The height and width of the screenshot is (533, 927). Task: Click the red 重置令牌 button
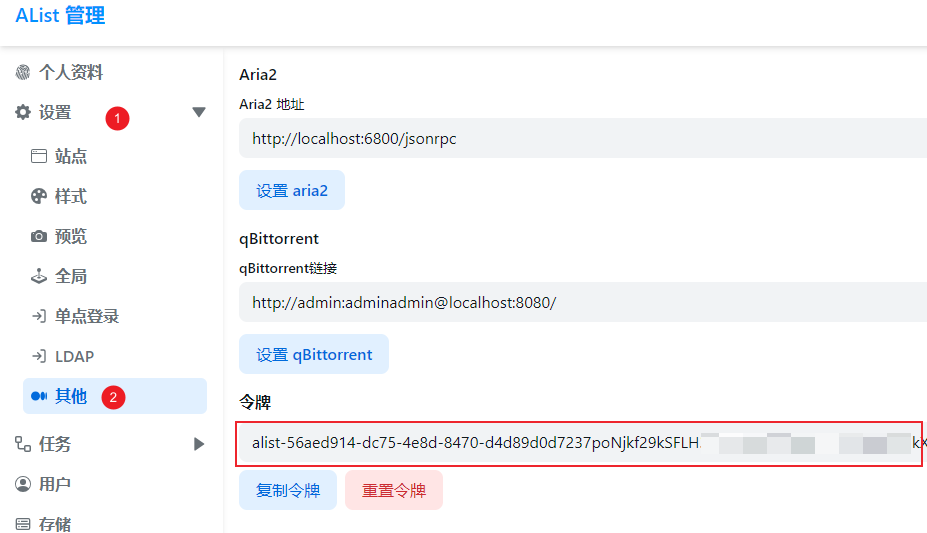point(393,491)
